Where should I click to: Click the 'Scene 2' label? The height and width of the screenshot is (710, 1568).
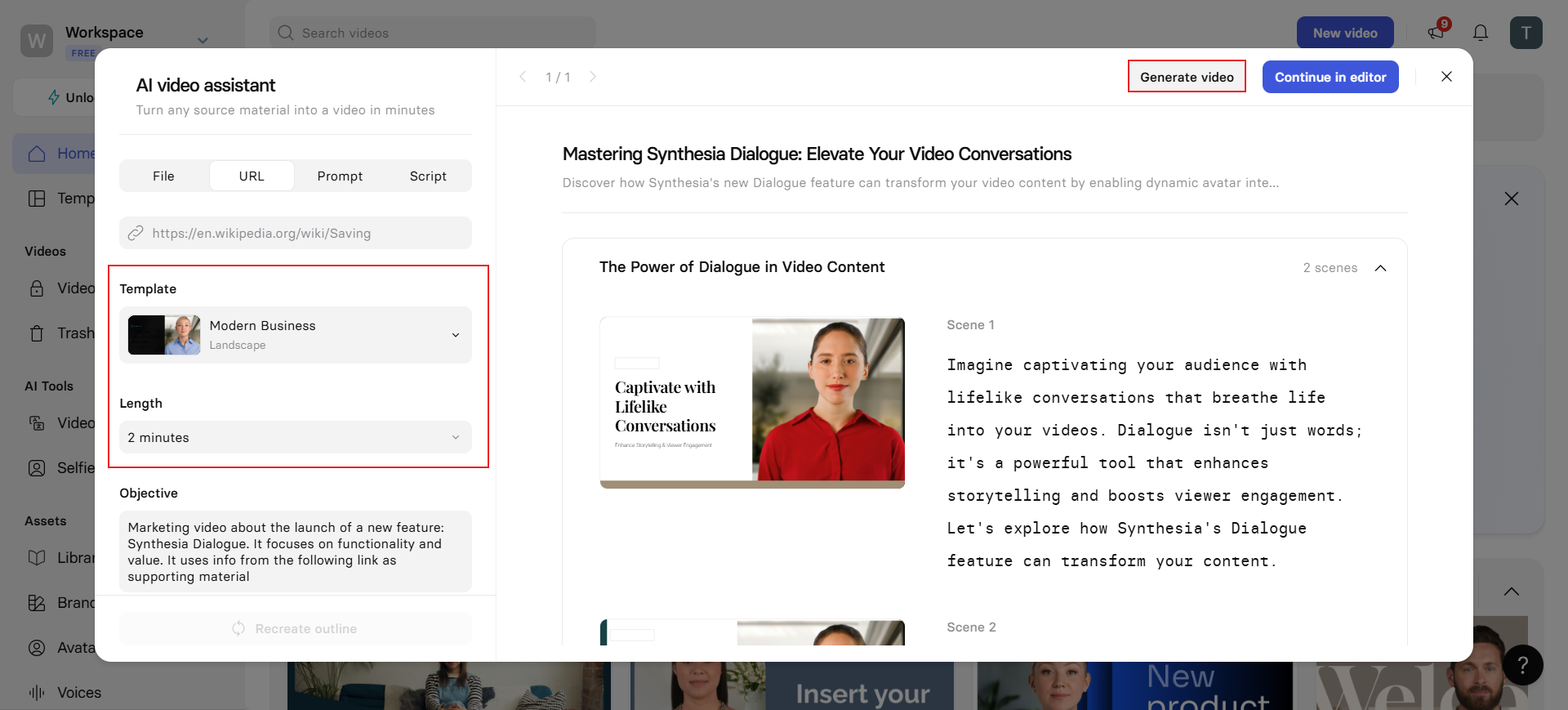coord(971,627)
